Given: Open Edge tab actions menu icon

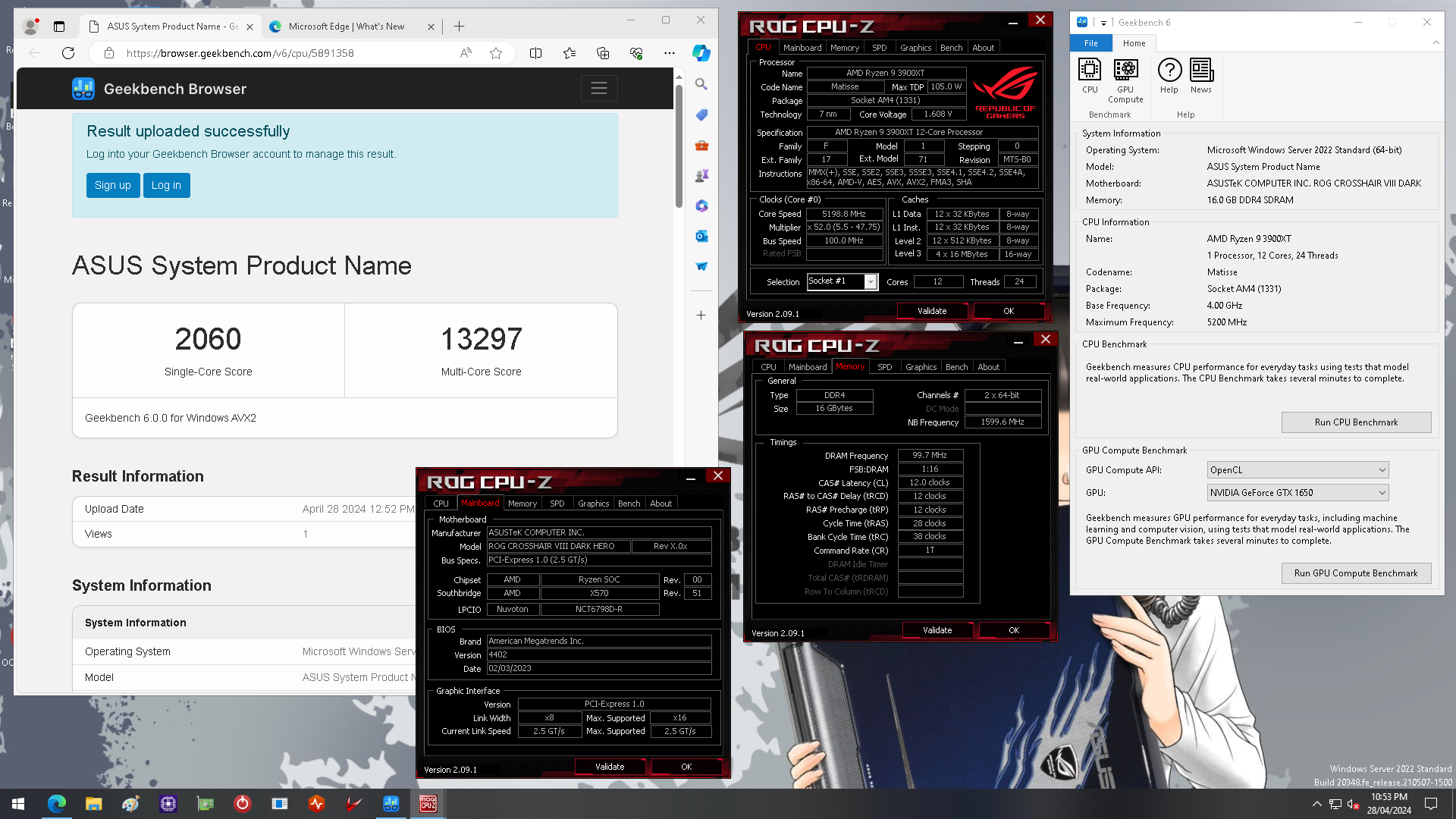Looking at the screenshot, I should pyautogui.click(x=59, y=27).
